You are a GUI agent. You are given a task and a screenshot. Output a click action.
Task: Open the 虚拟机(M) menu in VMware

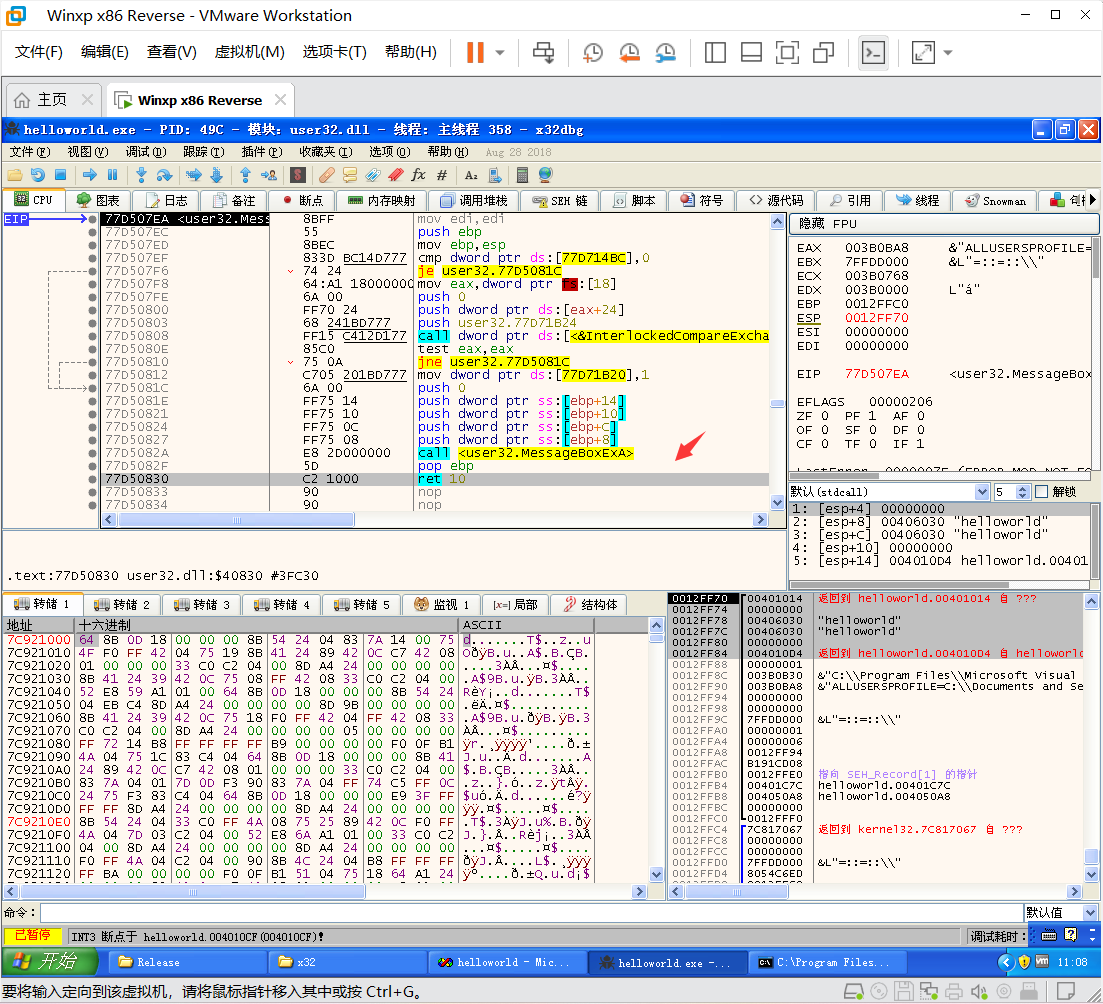(250, 52)
